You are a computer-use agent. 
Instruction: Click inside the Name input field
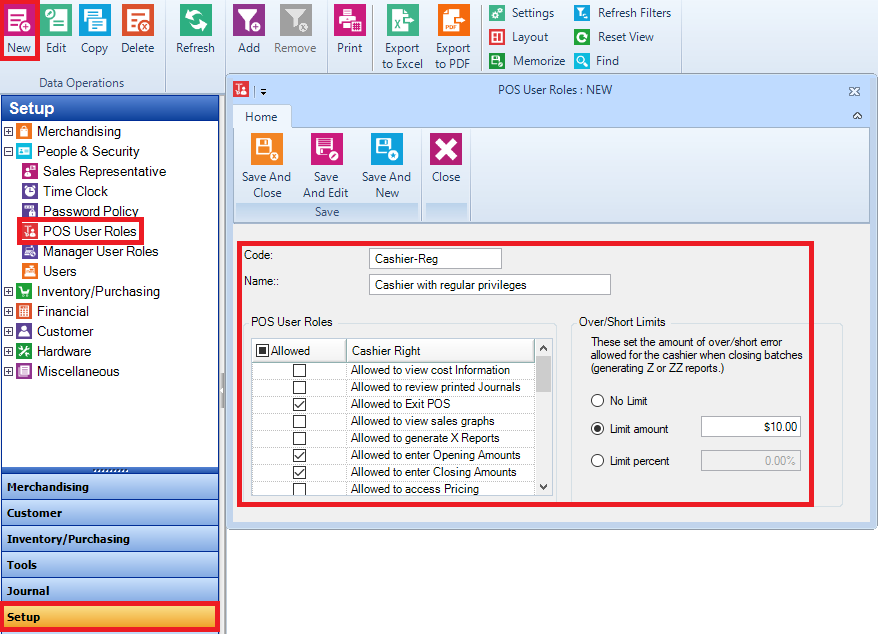click(x=490, y=284)
